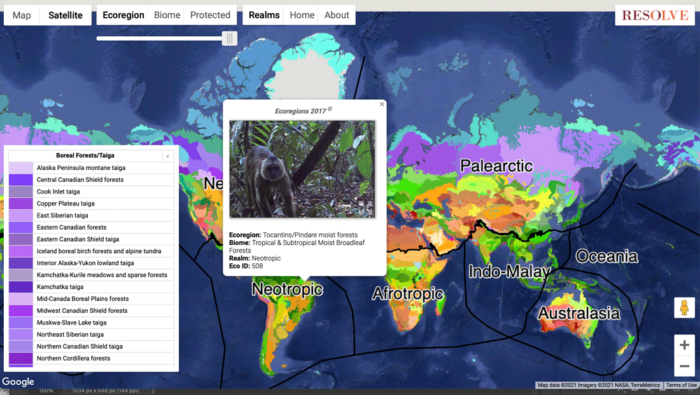Image resolution: width=700 pixels, height=395 pixels.
Task: Click the RESOLVE logo
Action: tap(655, 15)
